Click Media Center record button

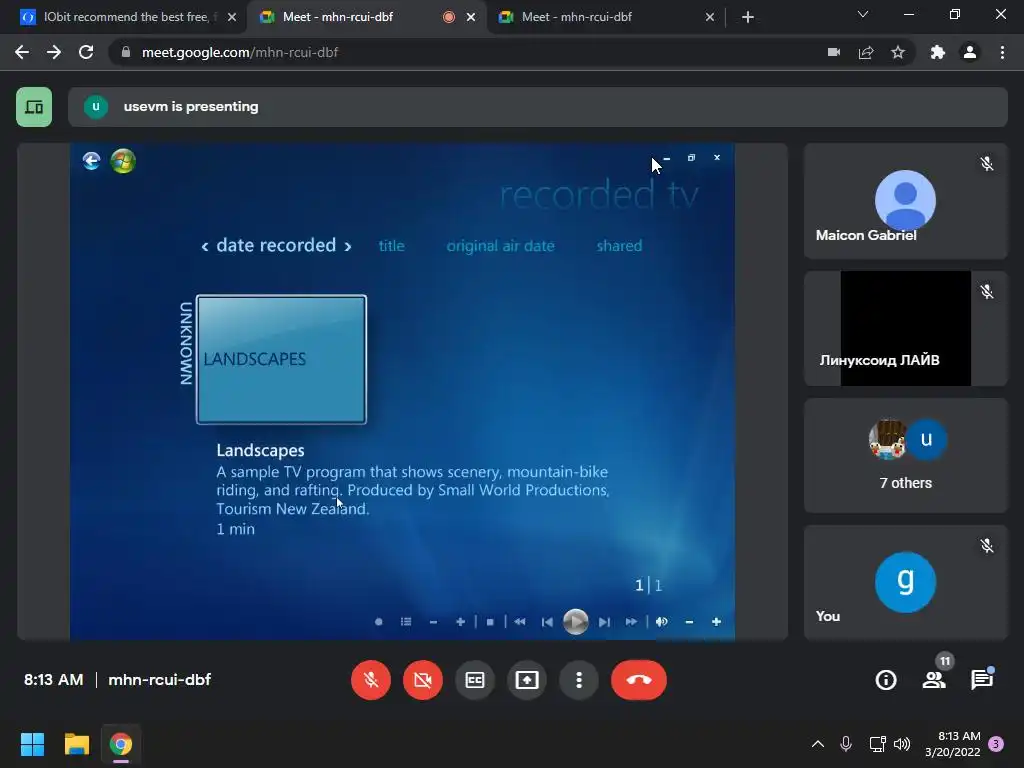pyautogui.click(x=379, y=622)
